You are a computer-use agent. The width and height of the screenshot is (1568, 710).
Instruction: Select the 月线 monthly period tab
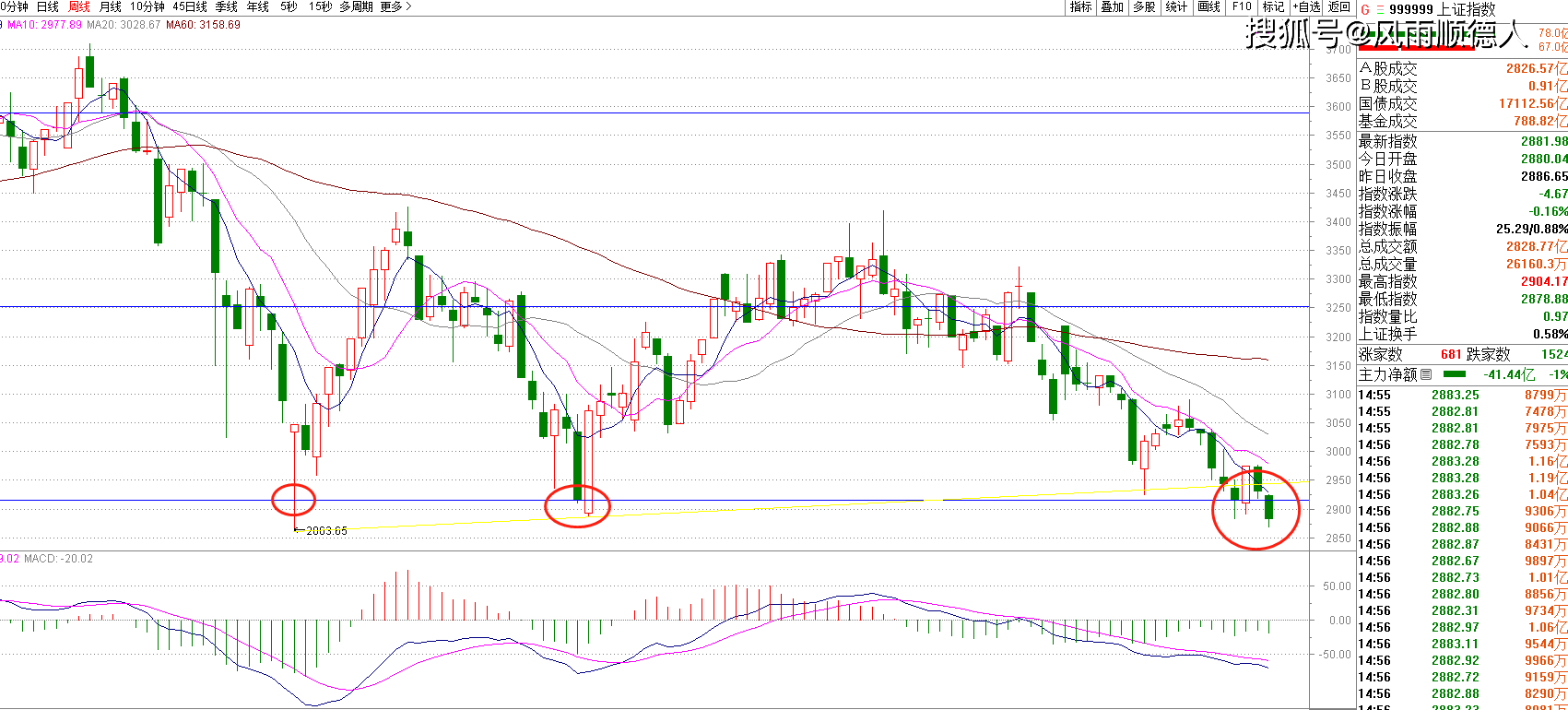click(x=110, y=6)
